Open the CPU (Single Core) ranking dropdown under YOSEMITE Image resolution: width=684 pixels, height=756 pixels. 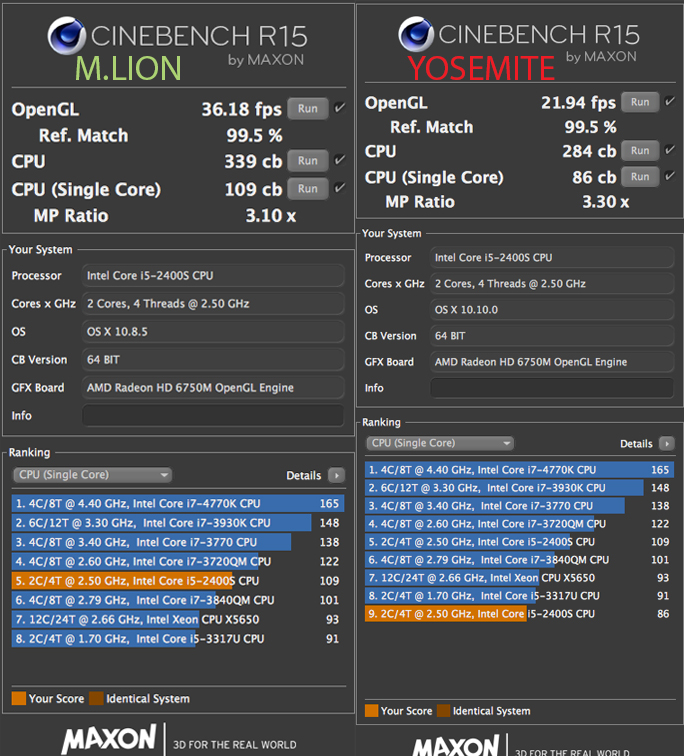440,443
